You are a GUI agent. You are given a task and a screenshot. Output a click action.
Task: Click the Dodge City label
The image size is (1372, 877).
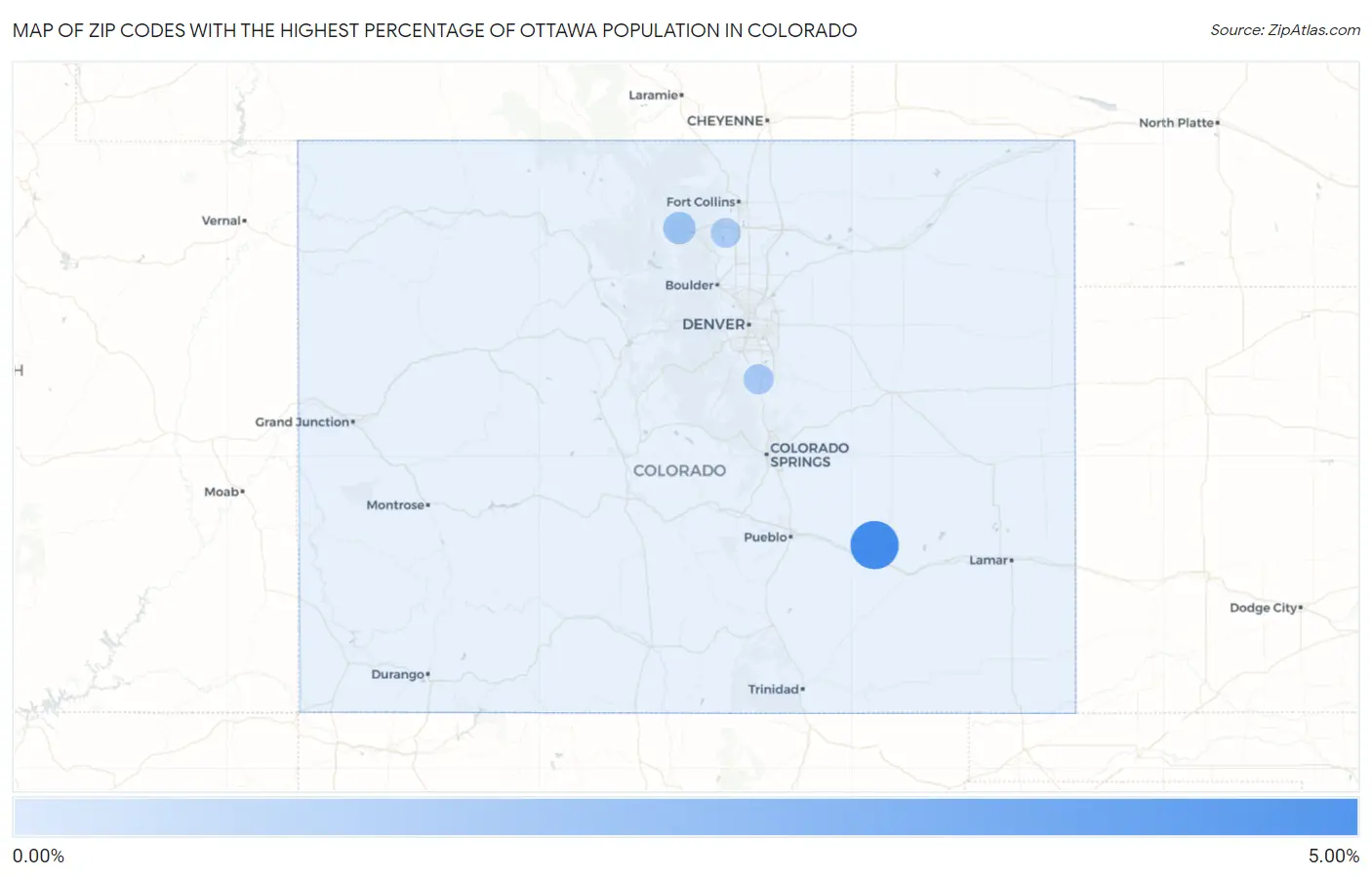tap(1264, 608)
